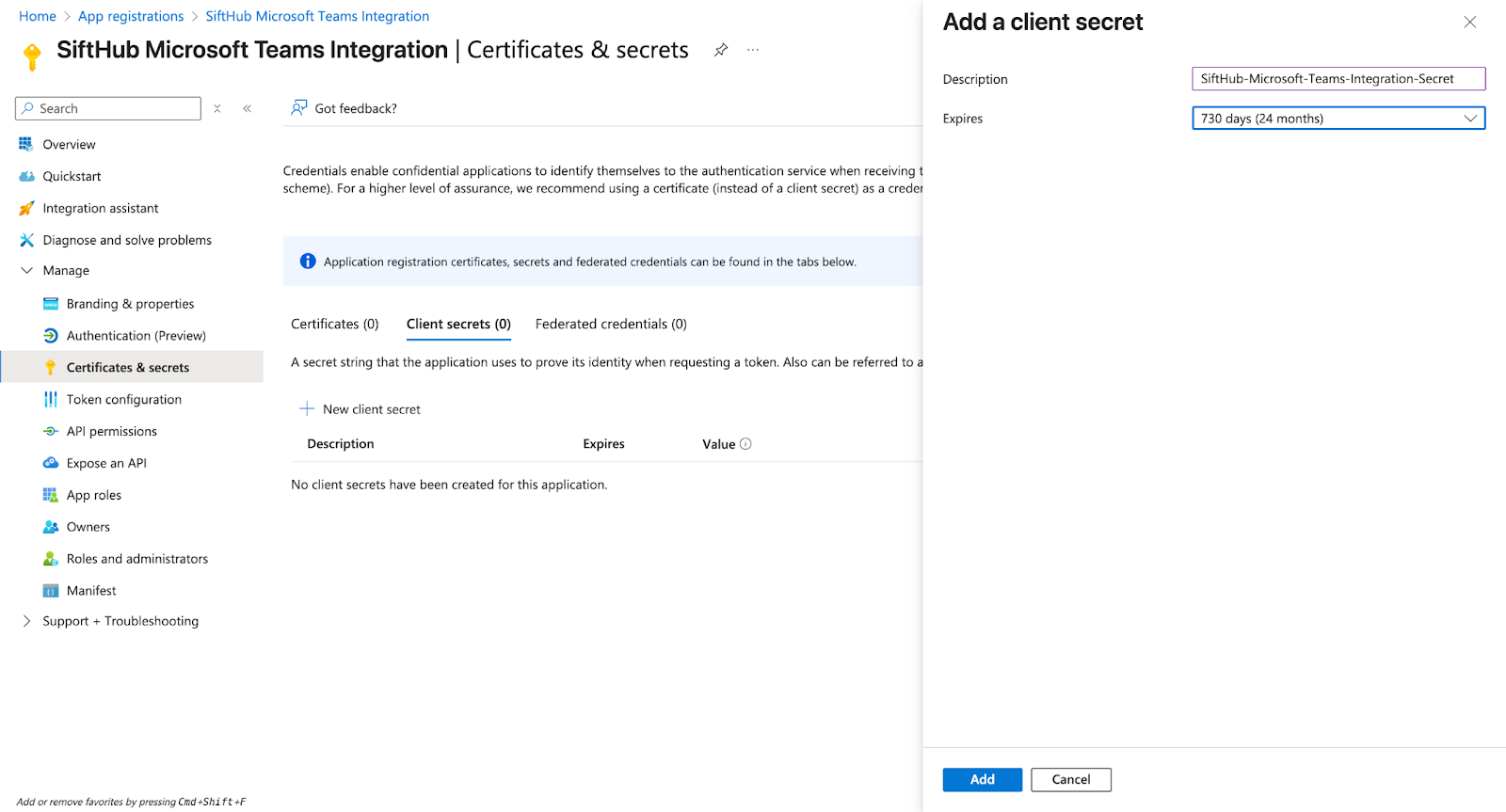This screenshot has height=812, width=1506.
Task: Cancel adding the client secret
Action: tap(1070, 779)
